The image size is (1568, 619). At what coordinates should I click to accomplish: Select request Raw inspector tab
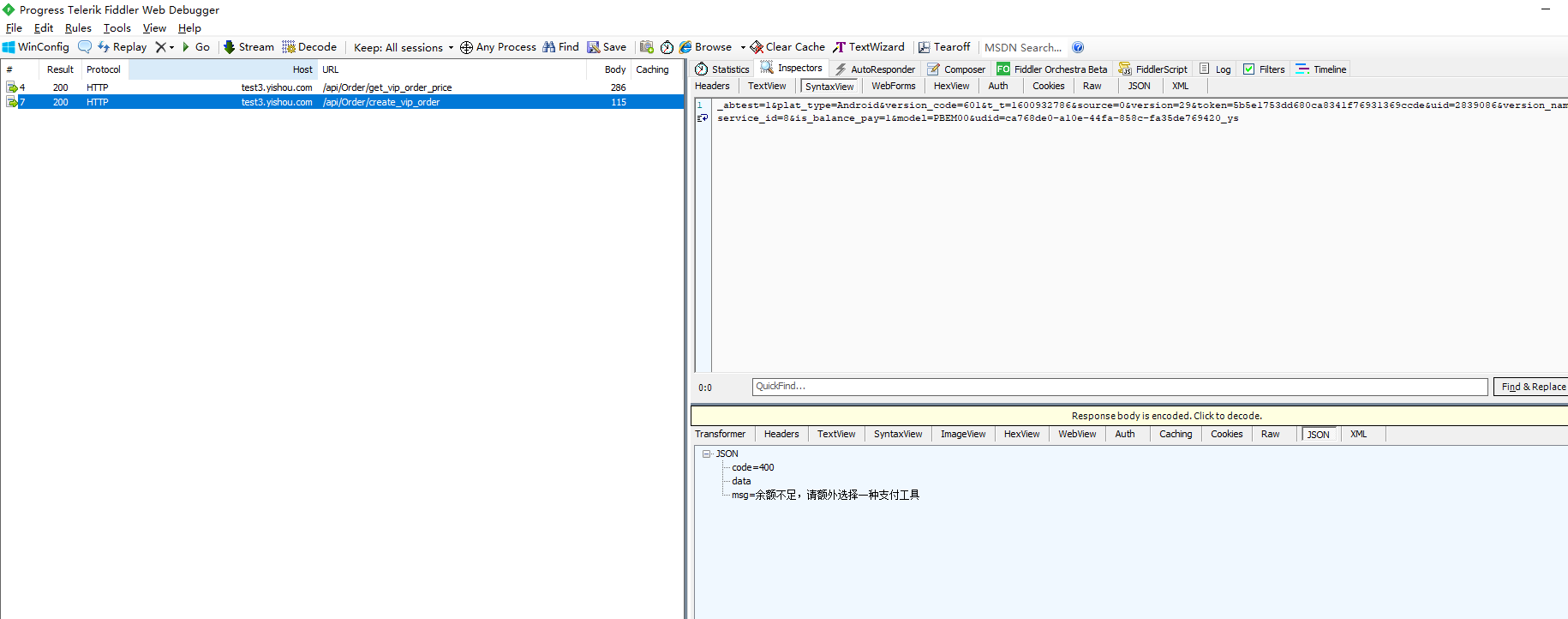click(1092, 86)
